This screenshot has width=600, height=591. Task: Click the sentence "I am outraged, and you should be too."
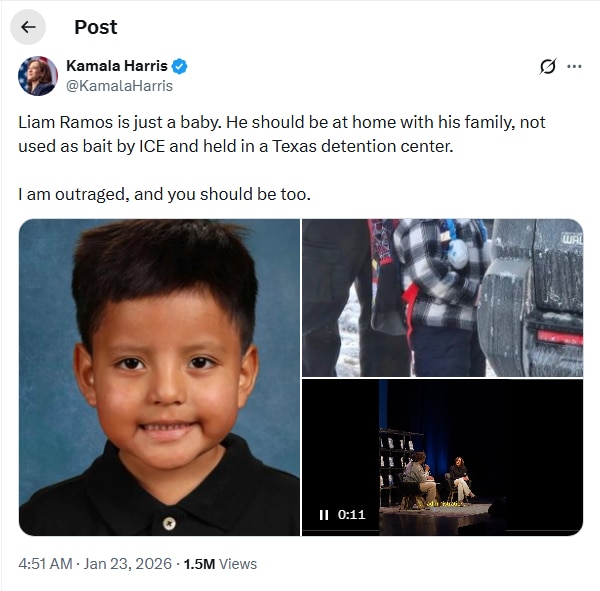[164, 193]
